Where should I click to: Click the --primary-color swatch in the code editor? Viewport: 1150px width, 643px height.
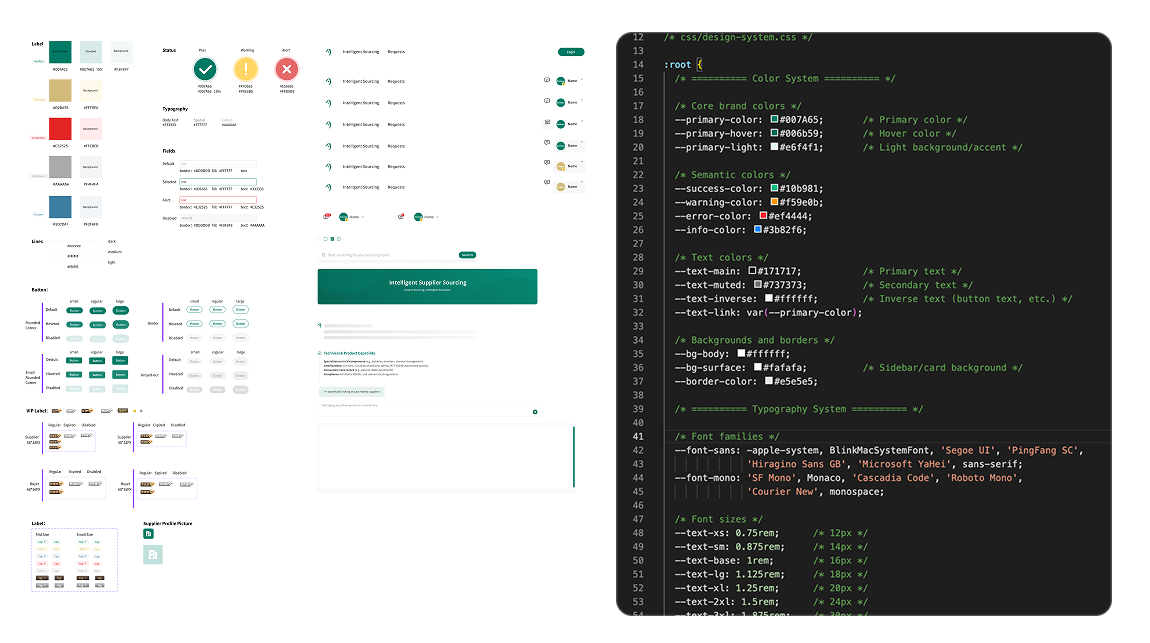pyautogui.click(x=774, y=120)
